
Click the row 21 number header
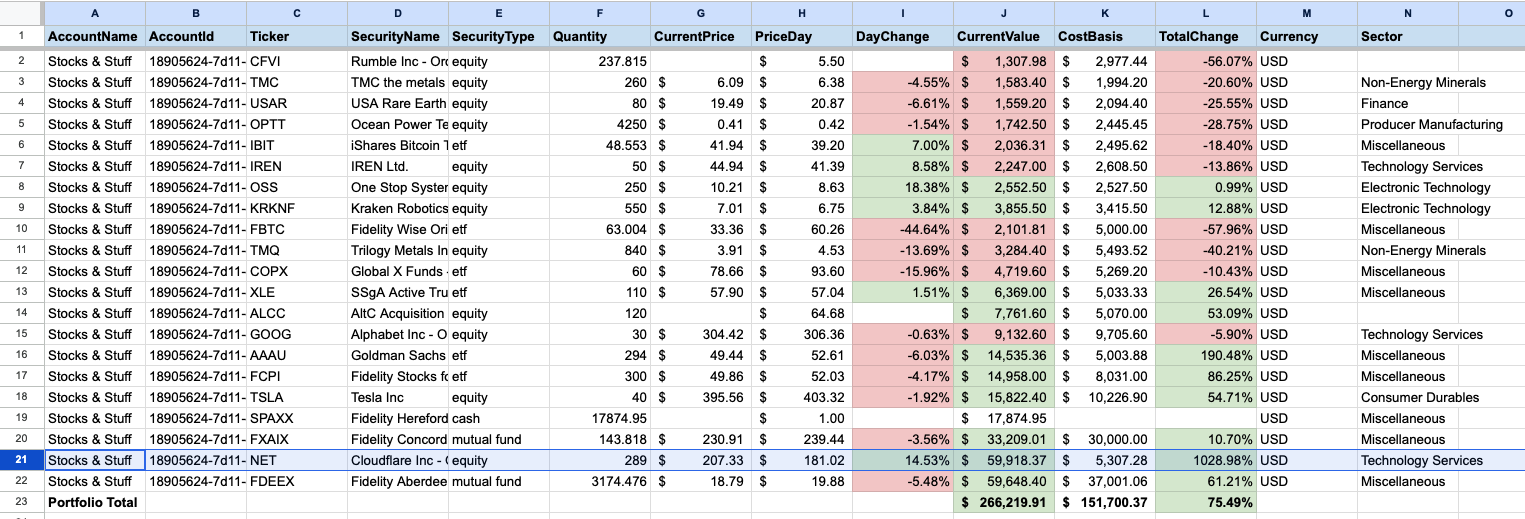21,460
